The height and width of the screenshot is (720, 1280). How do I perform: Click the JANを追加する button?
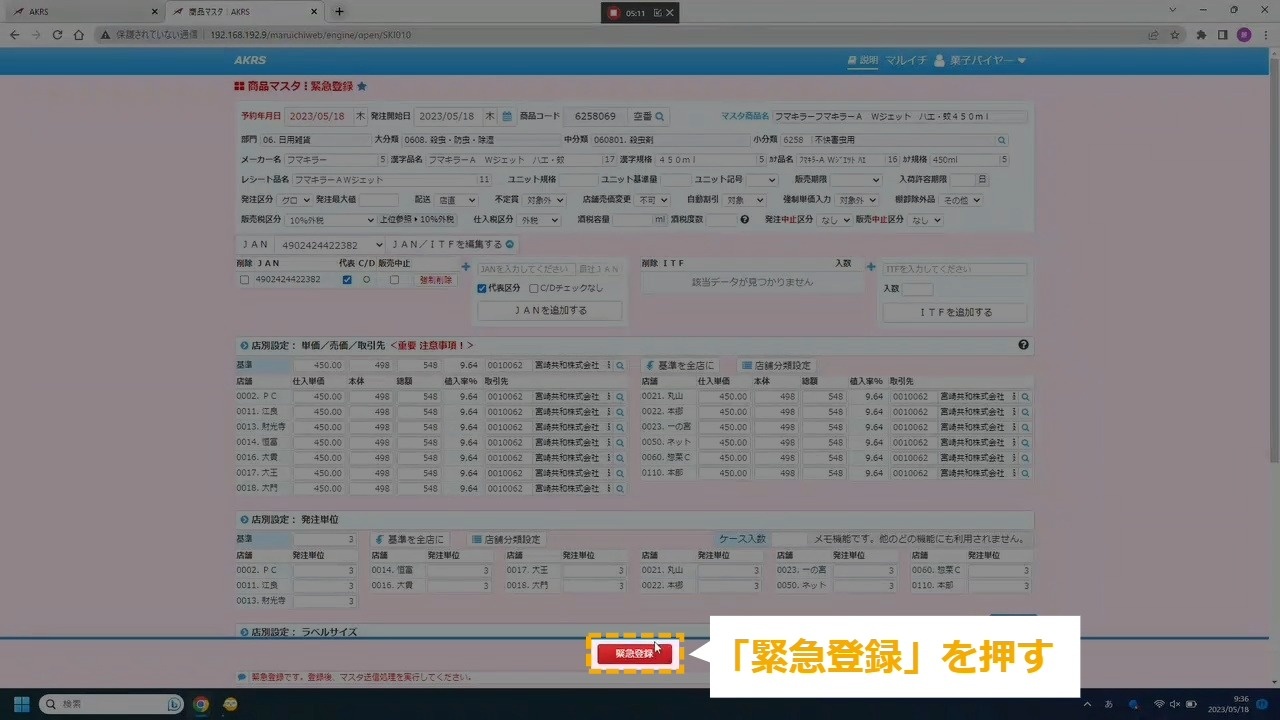click(x=550, y=311)
